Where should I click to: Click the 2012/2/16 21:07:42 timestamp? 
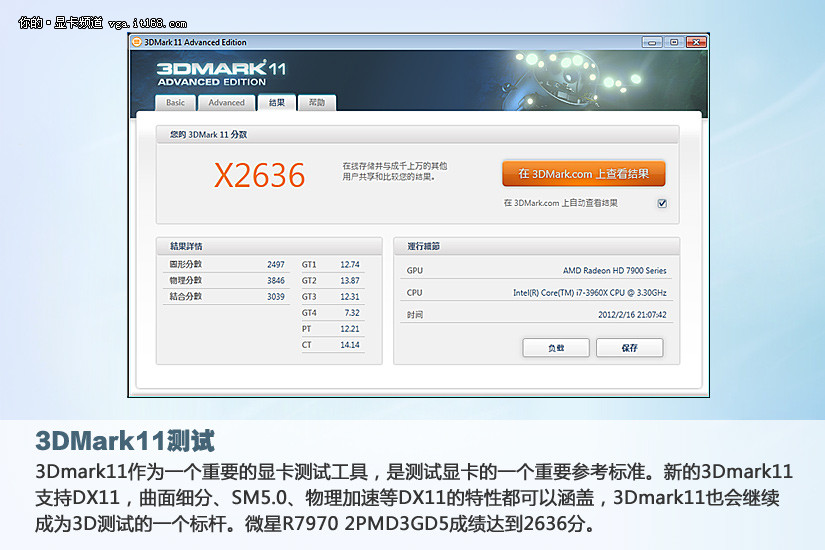pos(632,315)
